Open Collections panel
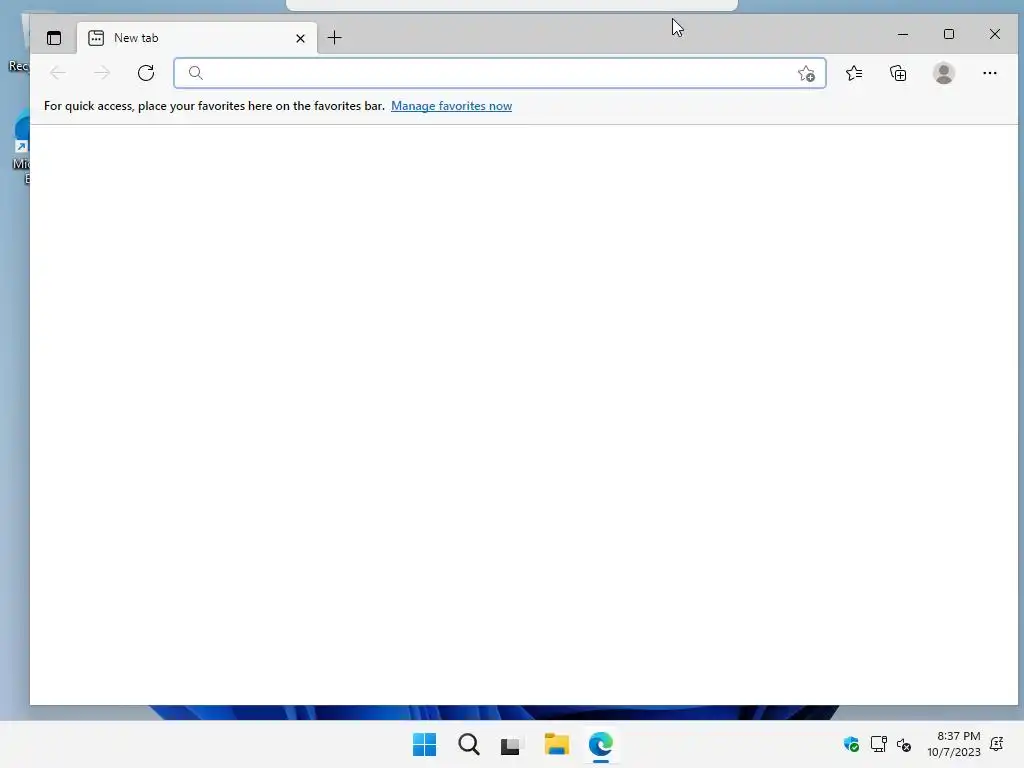 tap(899, 73)
